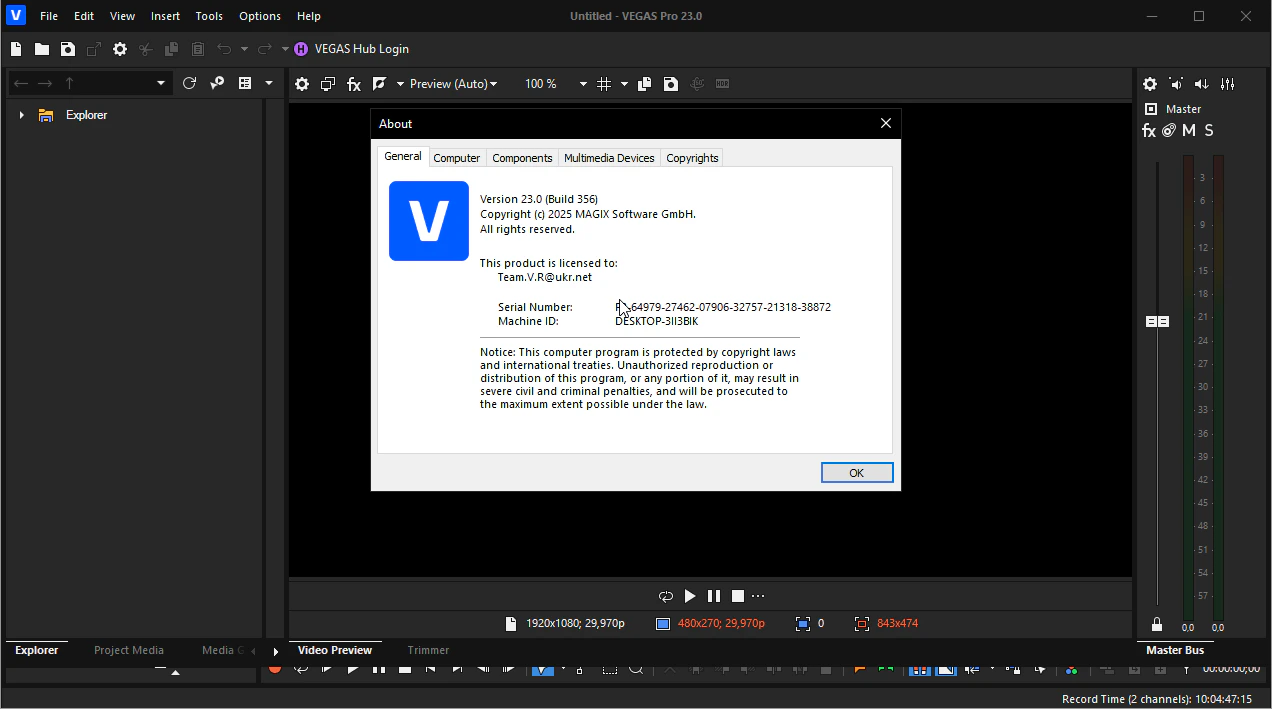This screenshot has height=709, width=1272.
Task: Save snapshot to file from preview toolbar
Action: (x=671, y=84)
